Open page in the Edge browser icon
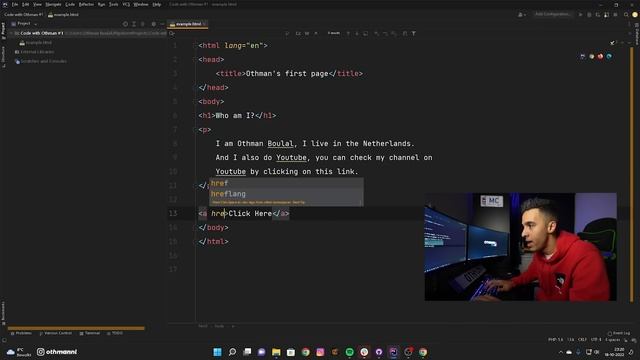The image size is (640, 360). [x=609, y=56]
